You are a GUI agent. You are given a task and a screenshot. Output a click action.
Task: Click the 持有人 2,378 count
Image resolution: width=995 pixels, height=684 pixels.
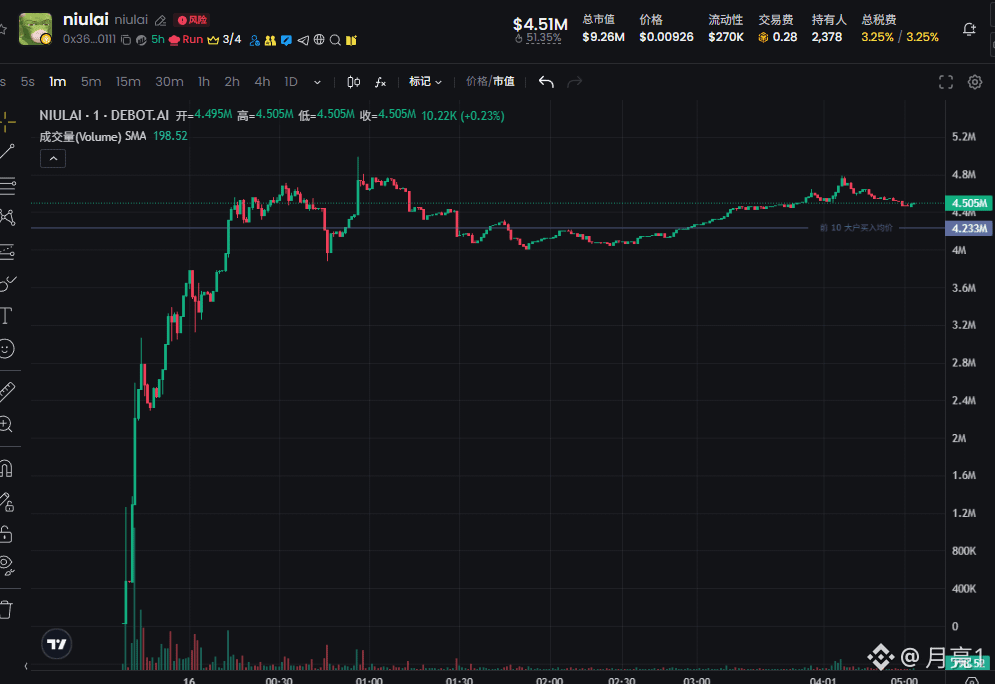pos(827,37)
